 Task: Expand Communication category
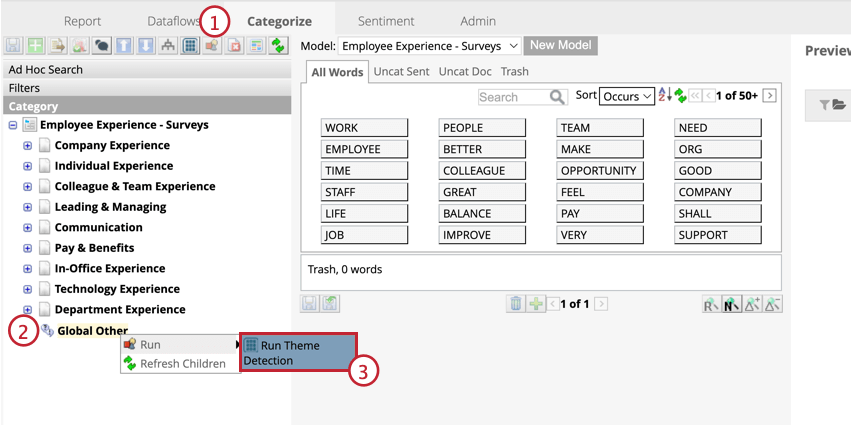coord(27,227)
